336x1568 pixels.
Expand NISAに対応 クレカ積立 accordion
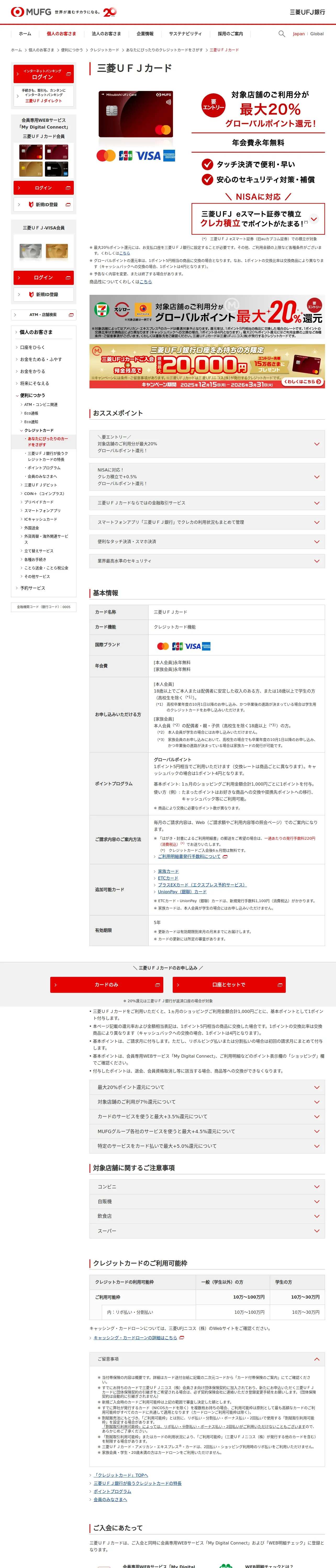click(x=207, y=477)
